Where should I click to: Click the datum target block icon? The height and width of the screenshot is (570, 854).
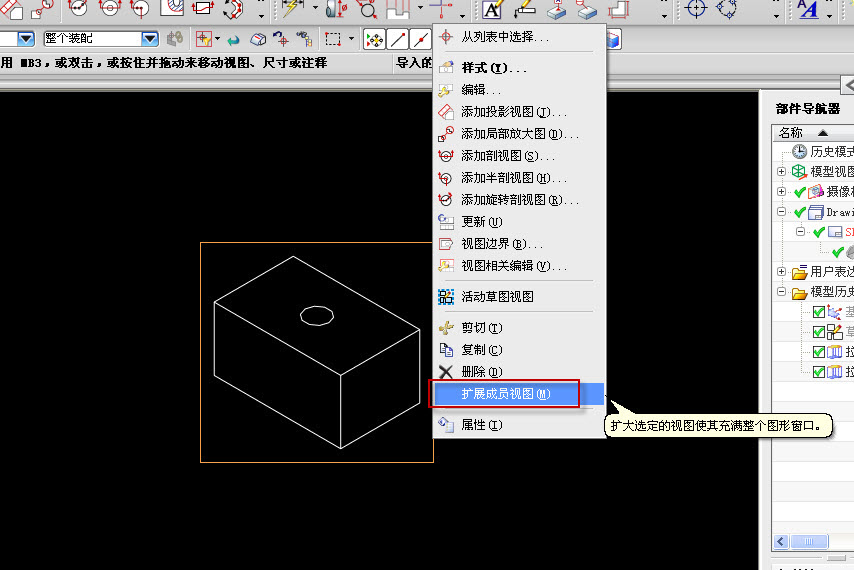pyautogui.click(x=587, y=9)
